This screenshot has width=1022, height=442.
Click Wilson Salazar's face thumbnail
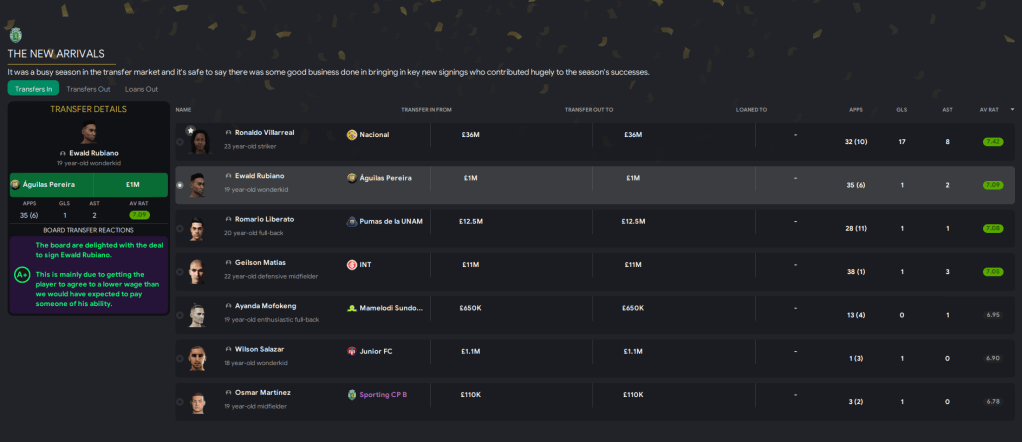click(197, 358)
